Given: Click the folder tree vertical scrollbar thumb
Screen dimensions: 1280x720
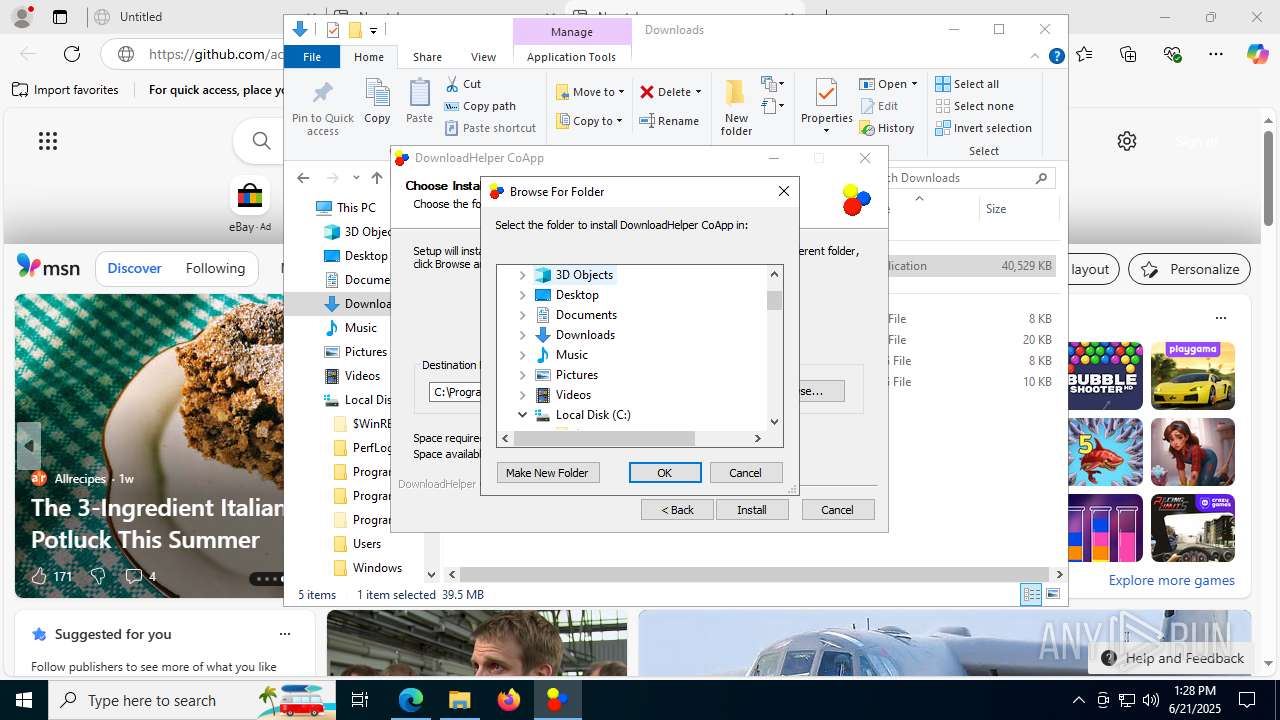Looking at the screenshot, I should (x=774, y=300).
